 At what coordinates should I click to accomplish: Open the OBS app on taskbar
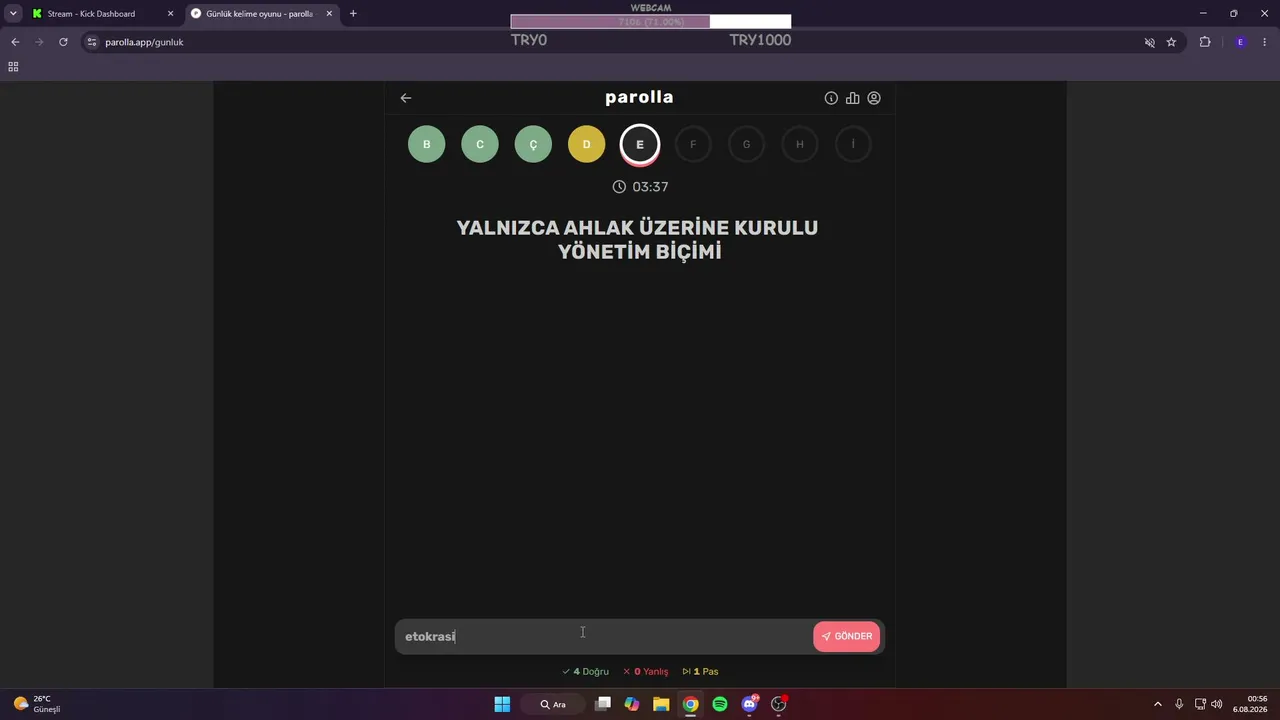pyautogui.click(x=779, y=704)
